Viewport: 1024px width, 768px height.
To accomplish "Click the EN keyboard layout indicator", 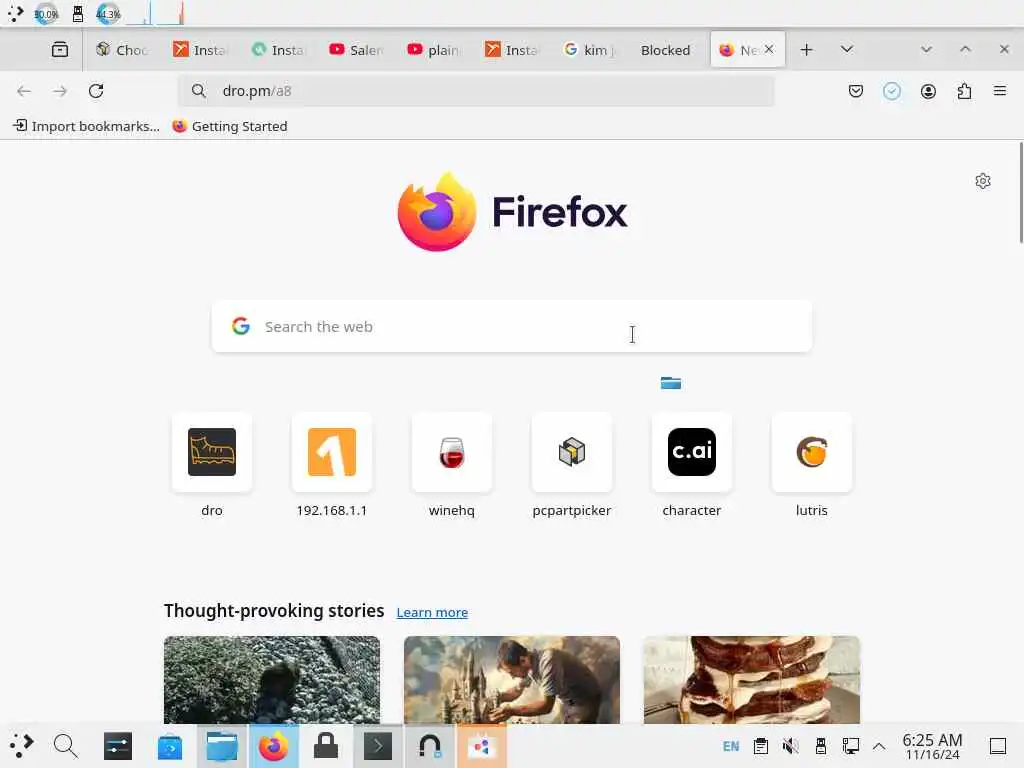I will pyautogui.click(x=731, y=746).
